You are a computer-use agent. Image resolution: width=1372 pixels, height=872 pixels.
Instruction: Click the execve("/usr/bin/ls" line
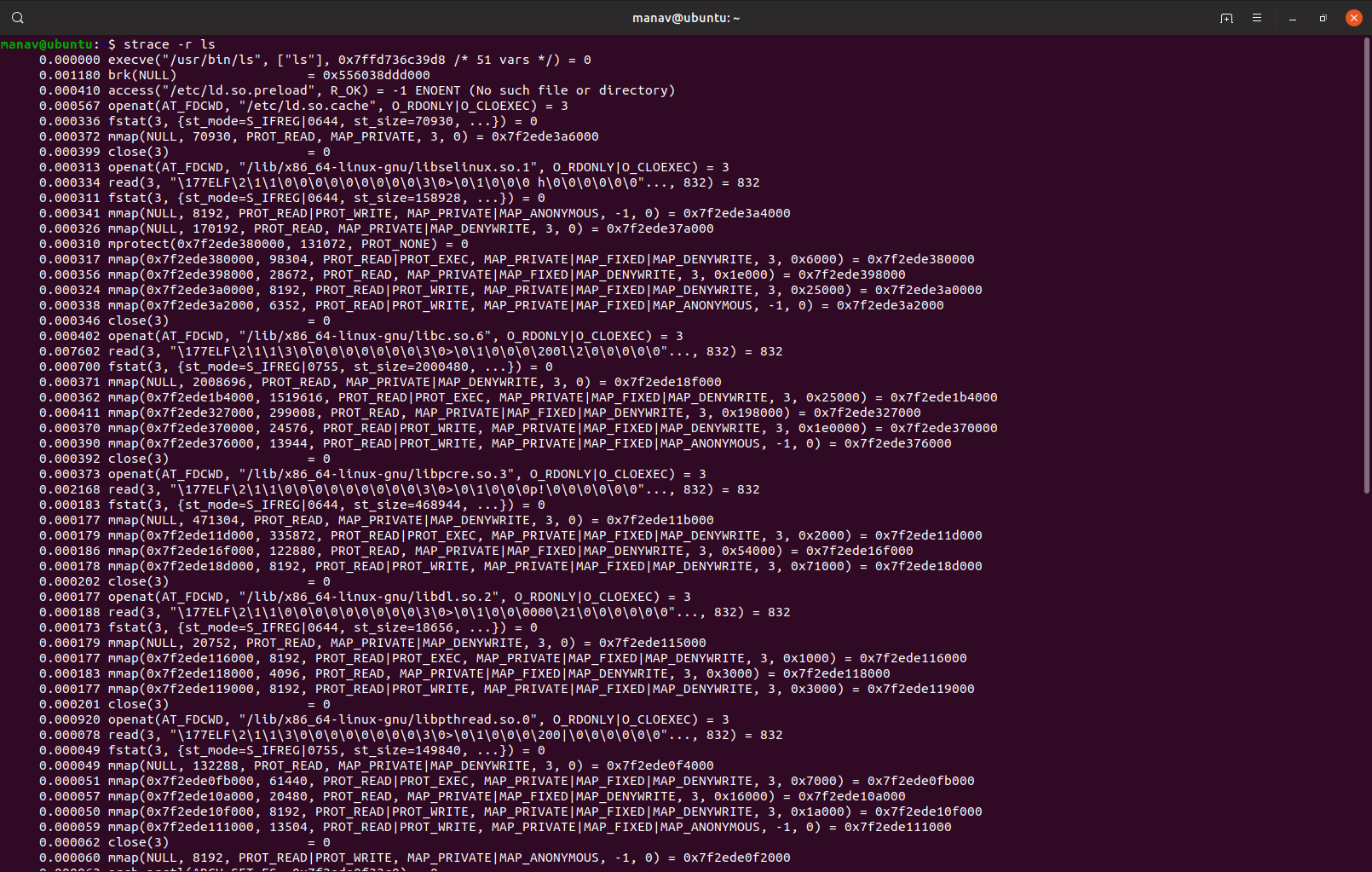315,60
